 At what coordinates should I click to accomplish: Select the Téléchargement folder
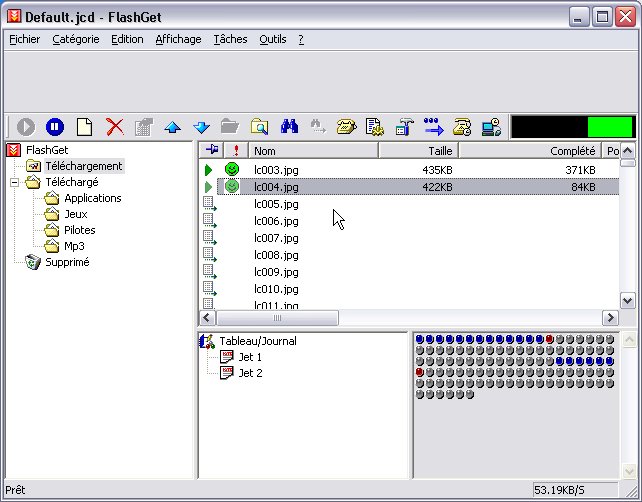[84, 166]
